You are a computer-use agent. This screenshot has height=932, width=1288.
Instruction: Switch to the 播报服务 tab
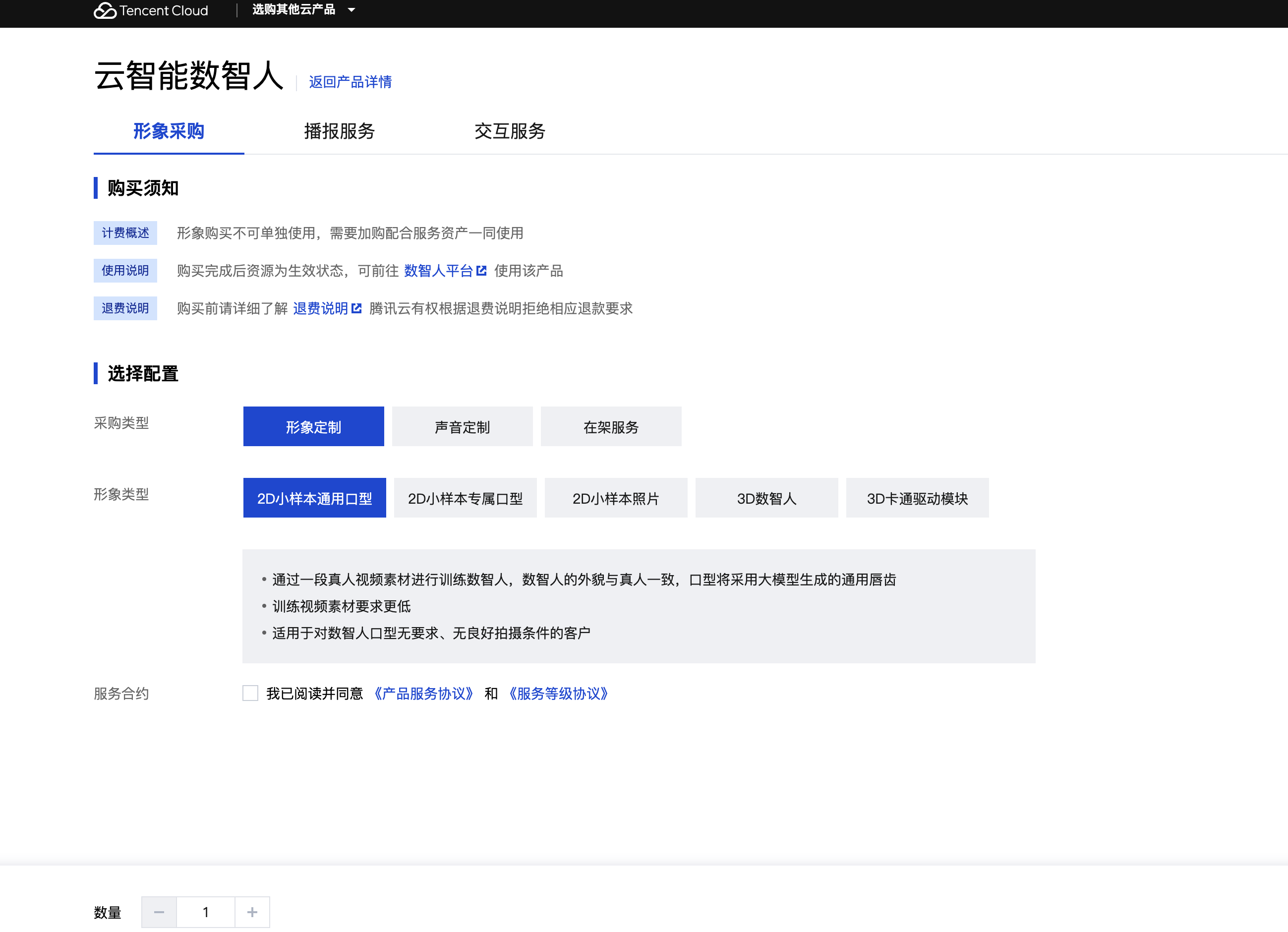point(339,131)
